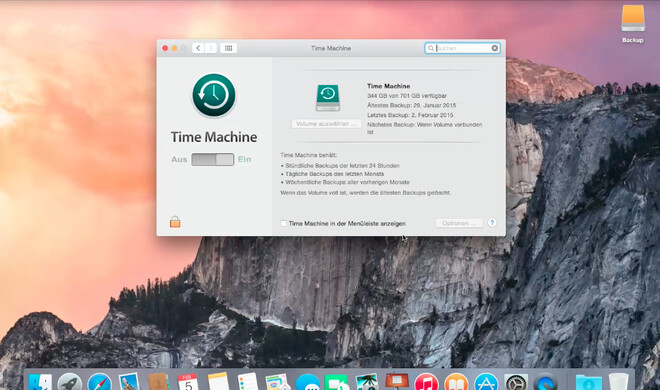Launch FaceTime from the Dock

pyautogui.click(x=337, y=382)
